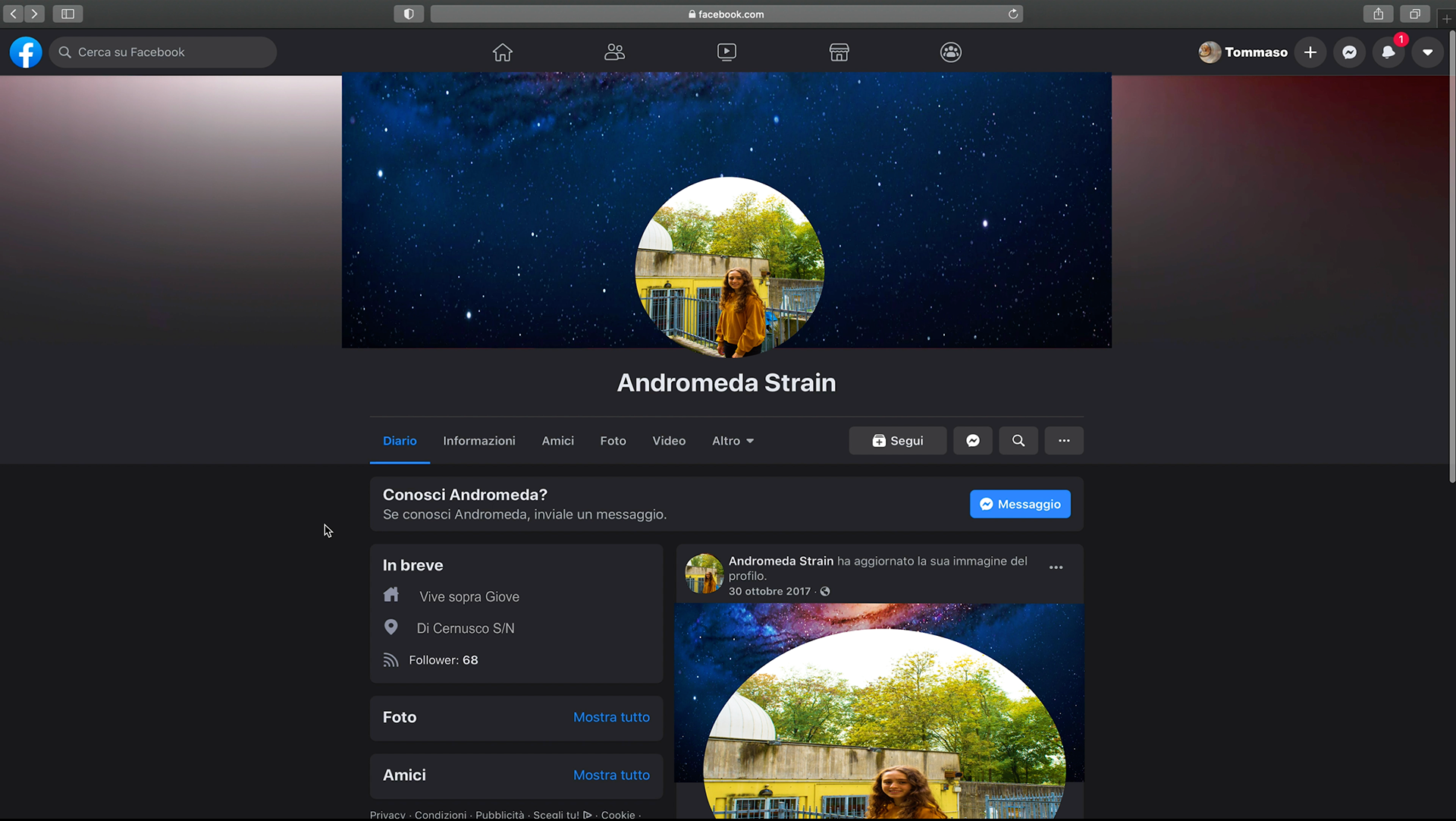The width and height of the screenshot is (1456, 821).
Task: Open the Groups icon in top navigation
Action: [951, 52]
